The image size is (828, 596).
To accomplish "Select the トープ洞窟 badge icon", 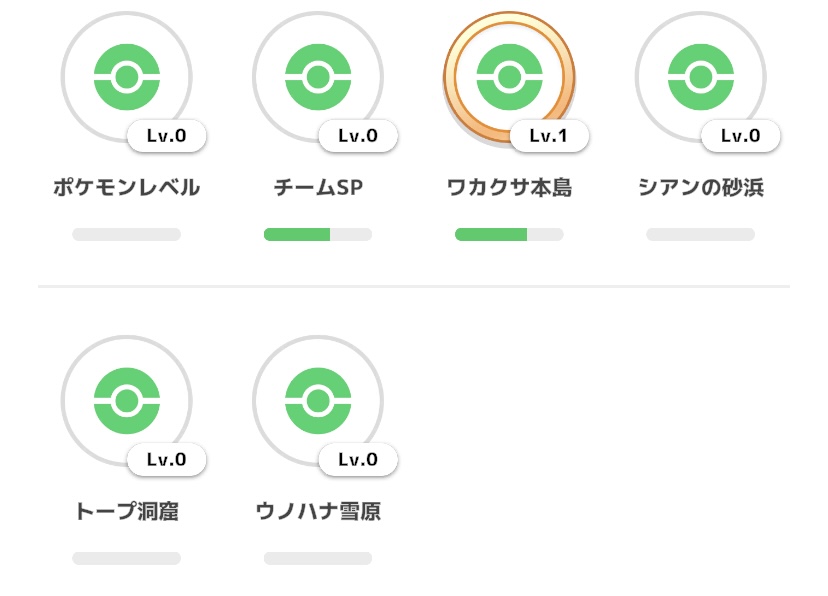I will (x=127, y=401).
